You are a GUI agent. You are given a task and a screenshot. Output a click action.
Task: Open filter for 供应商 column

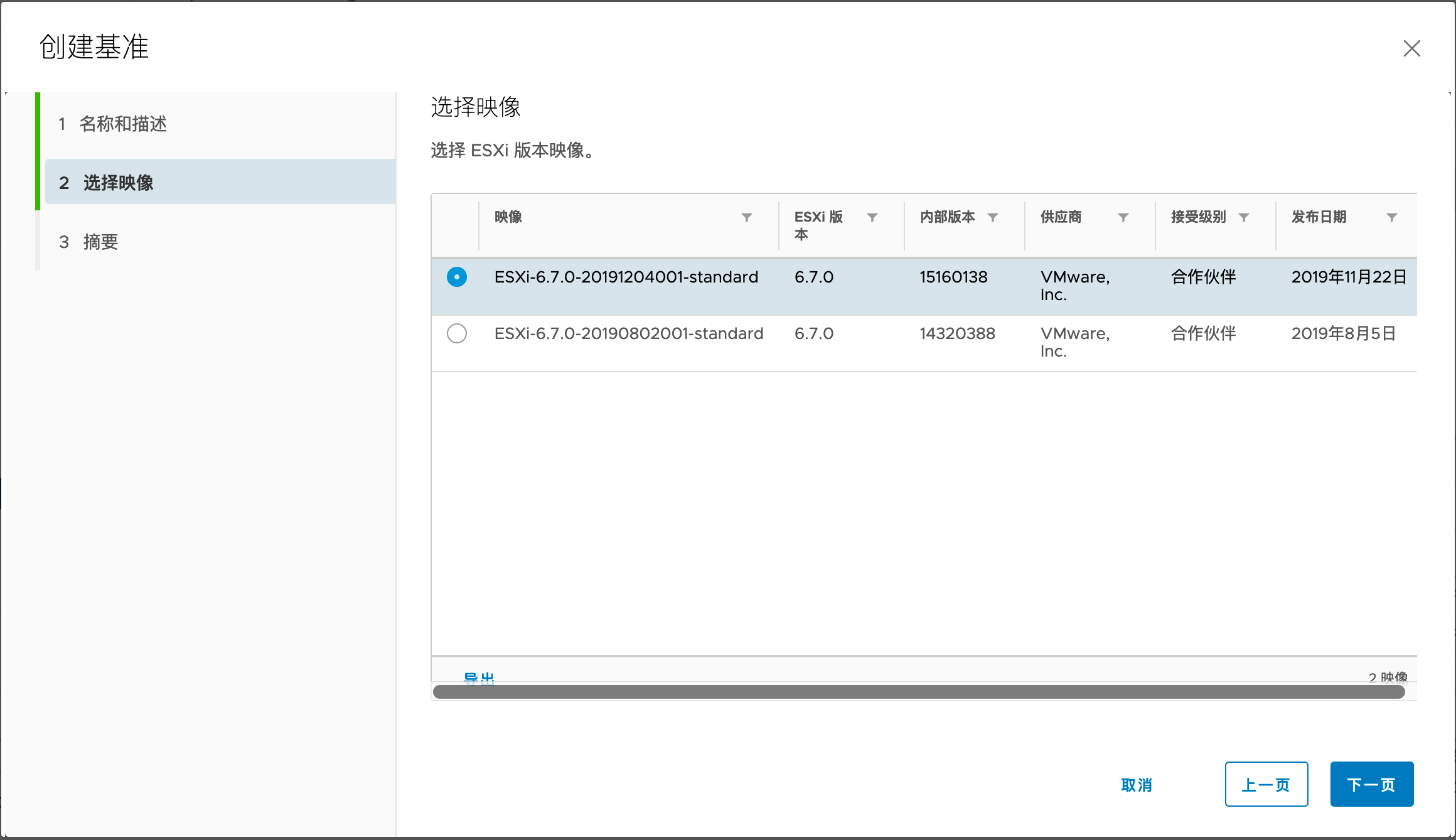click(x=1123, y=217)
